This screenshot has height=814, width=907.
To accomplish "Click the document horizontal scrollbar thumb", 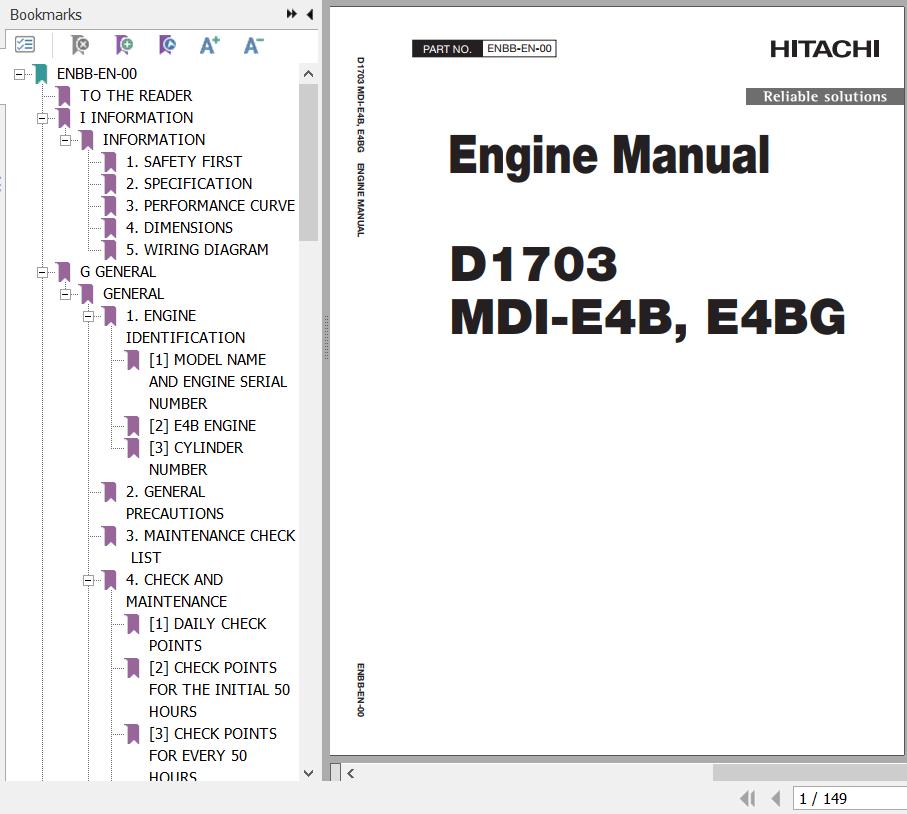I will pyautogui.click(x=809, y=772).
